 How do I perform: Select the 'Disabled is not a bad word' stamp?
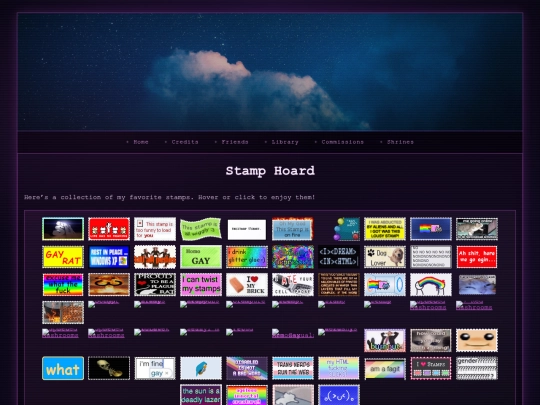(x=247, y=368)
